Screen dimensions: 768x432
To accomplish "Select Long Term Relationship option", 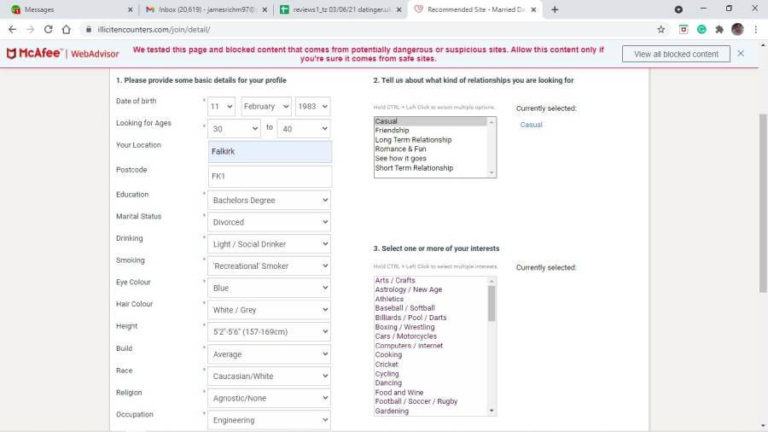I will [x=413, y=140].
